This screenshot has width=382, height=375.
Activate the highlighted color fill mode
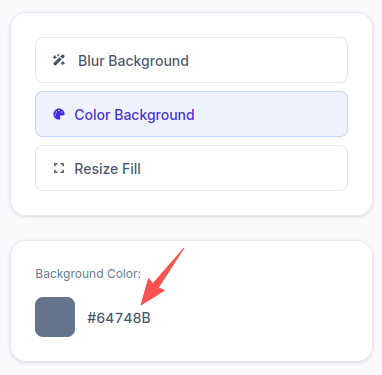click(x=191, y=114)
